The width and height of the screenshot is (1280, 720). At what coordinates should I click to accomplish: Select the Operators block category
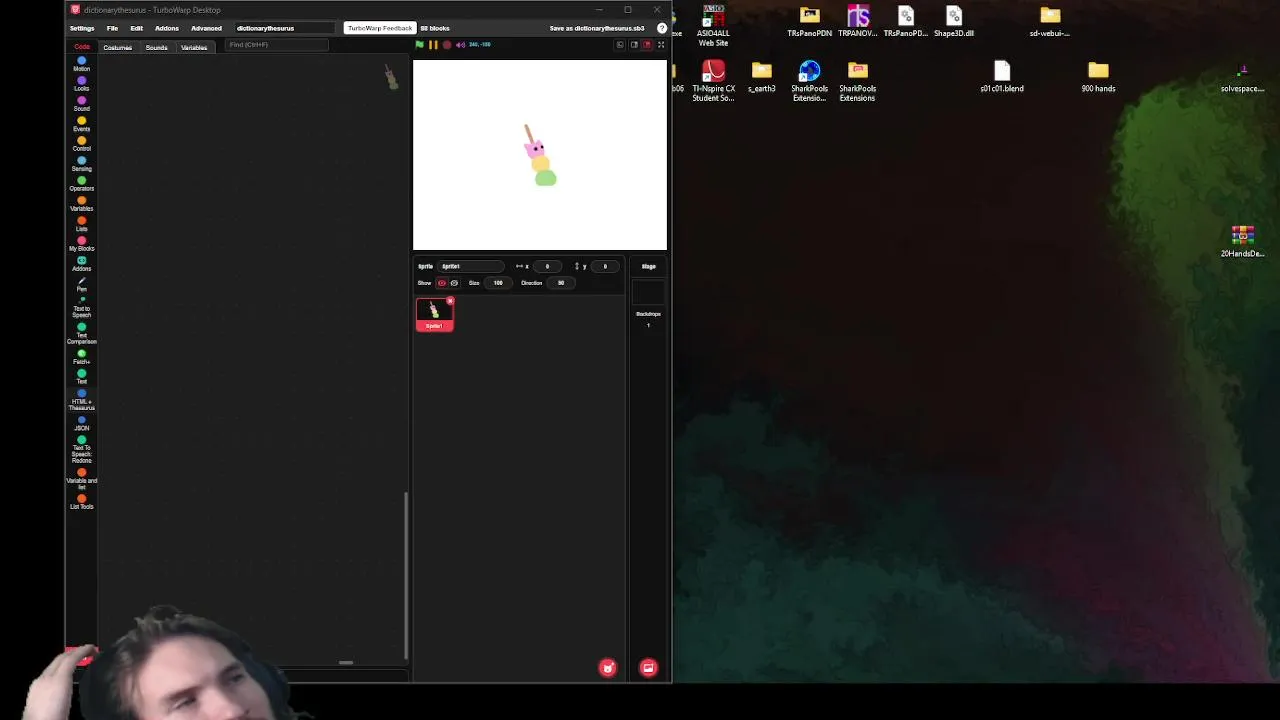click(81, 184)
